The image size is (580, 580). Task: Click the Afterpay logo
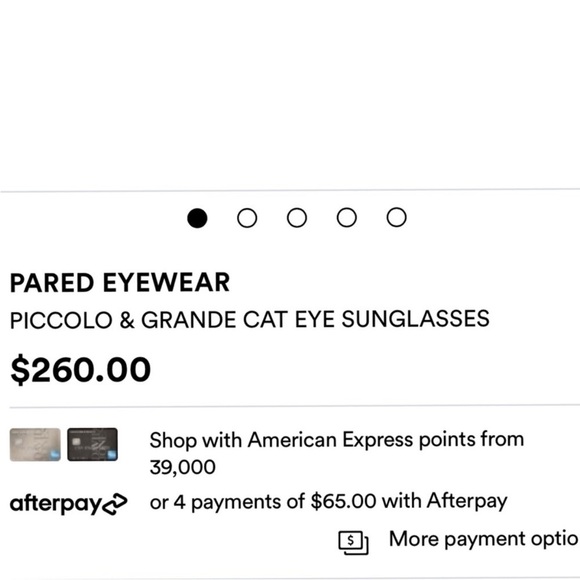click(x=68, y=504)
